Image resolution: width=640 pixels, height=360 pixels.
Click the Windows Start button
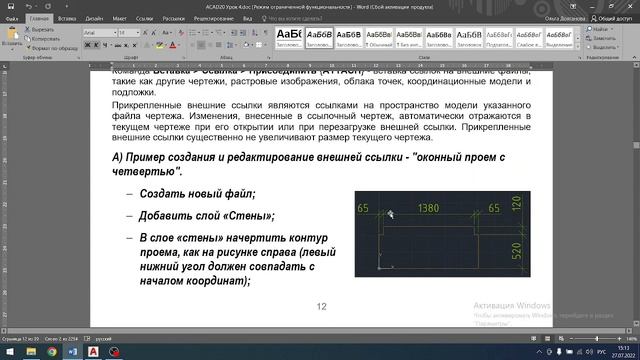point(10,351)
